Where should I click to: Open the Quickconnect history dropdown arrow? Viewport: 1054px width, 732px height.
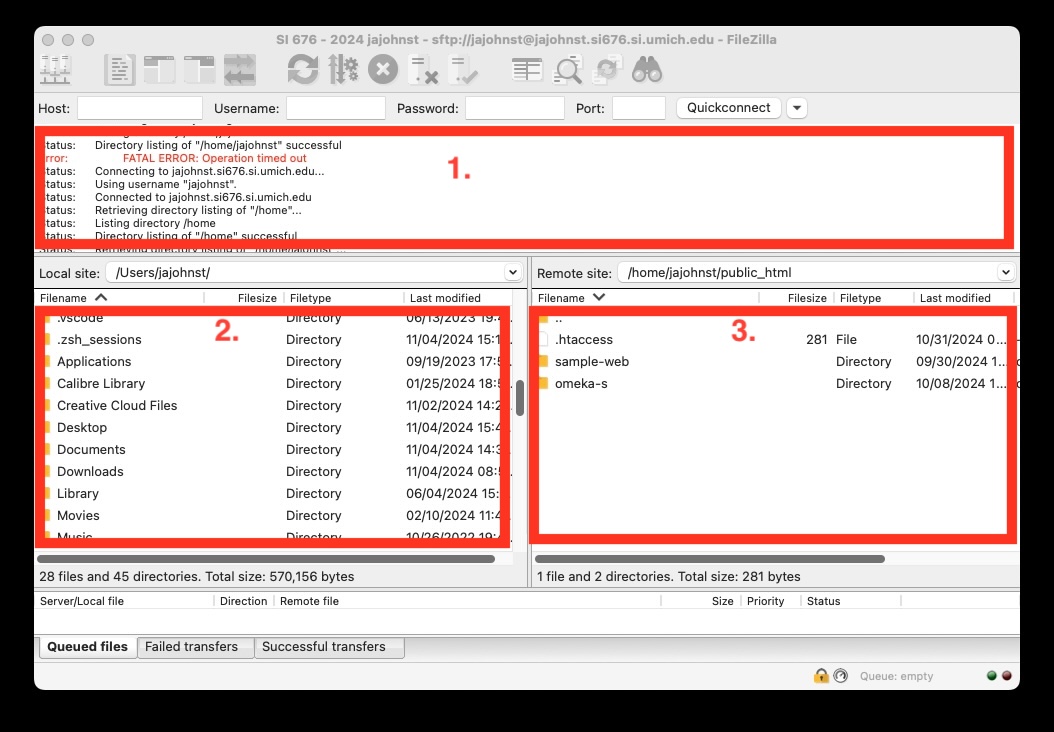pos(797,108)
